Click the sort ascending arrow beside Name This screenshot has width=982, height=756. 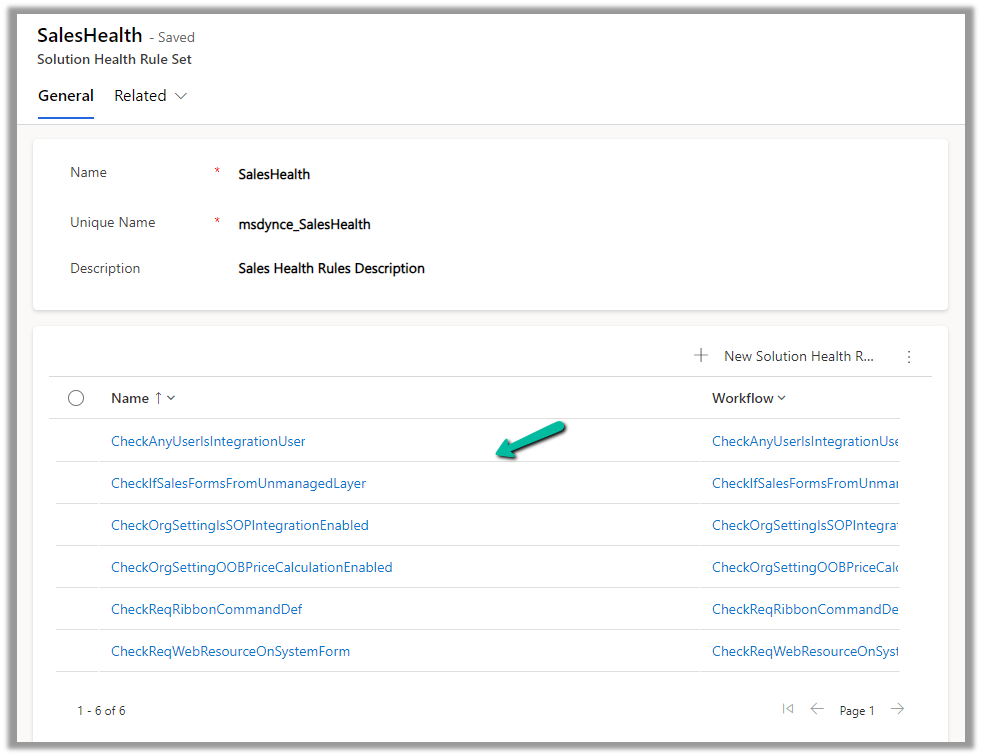point(158,398)
